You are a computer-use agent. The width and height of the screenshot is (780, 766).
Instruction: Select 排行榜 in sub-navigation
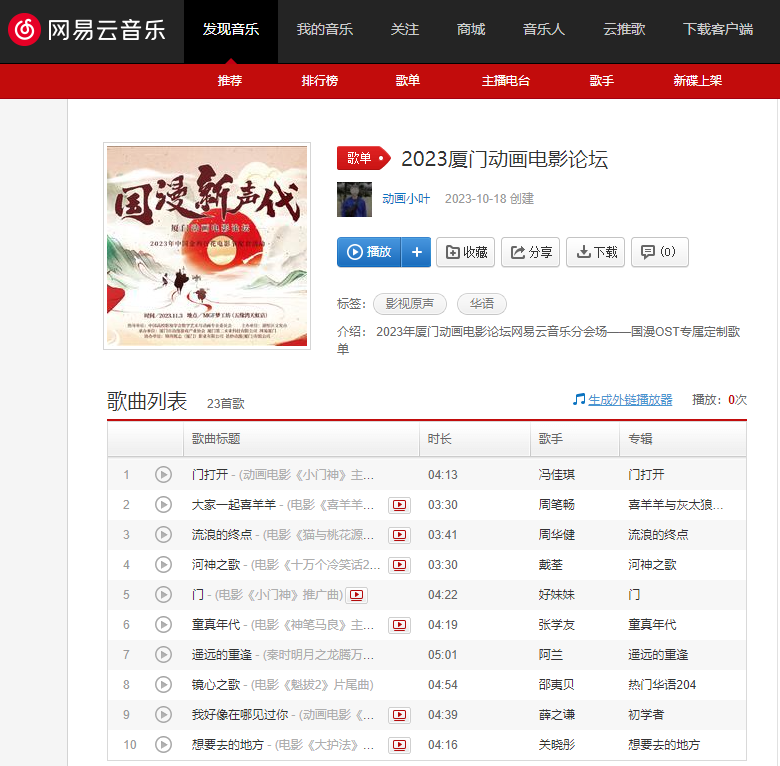point(319,81)
